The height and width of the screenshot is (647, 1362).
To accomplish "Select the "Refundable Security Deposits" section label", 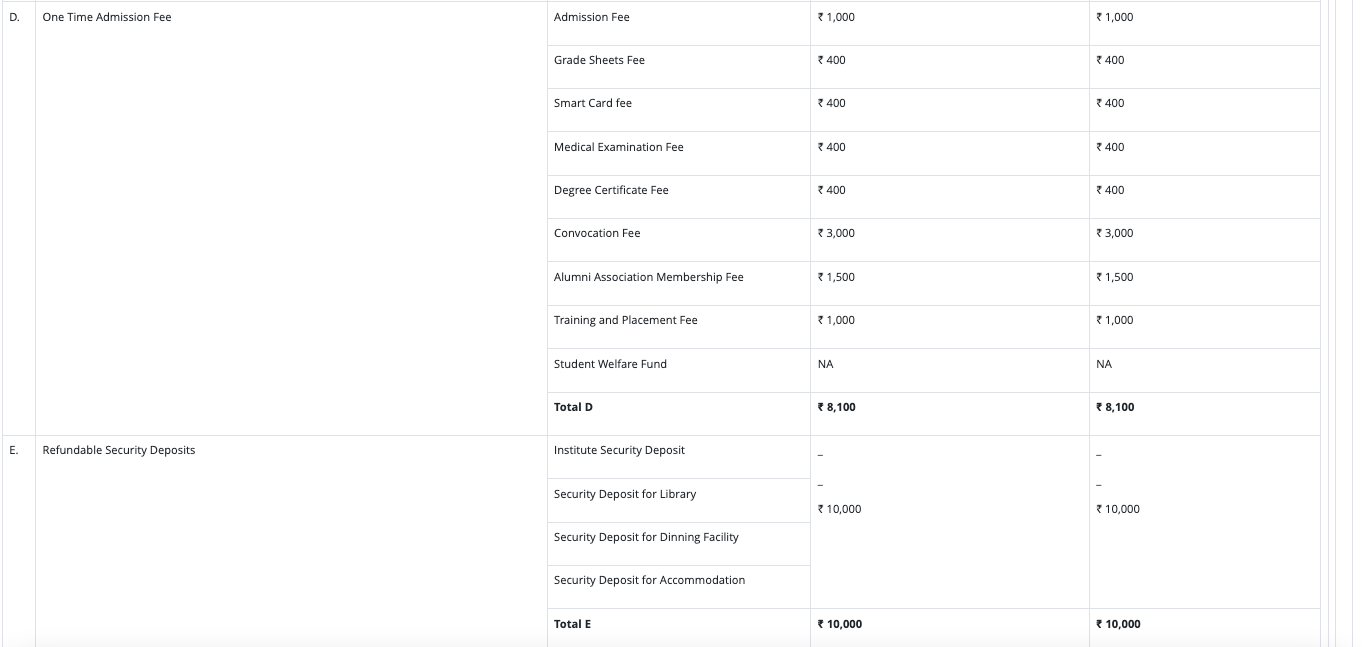I will (x=119, y=450).
